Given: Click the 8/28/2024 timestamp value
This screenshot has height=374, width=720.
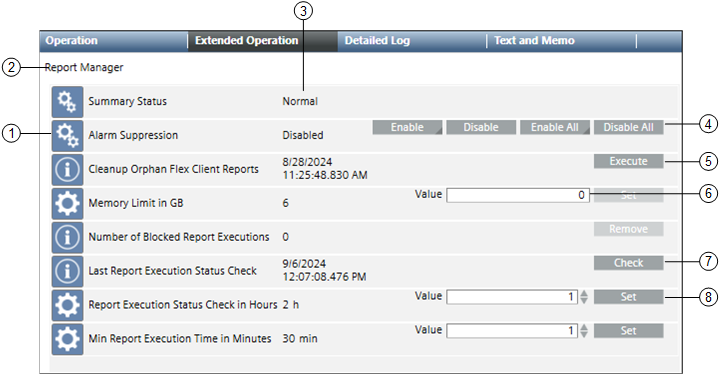Looking at the screenshot, I should coord(325,169).
